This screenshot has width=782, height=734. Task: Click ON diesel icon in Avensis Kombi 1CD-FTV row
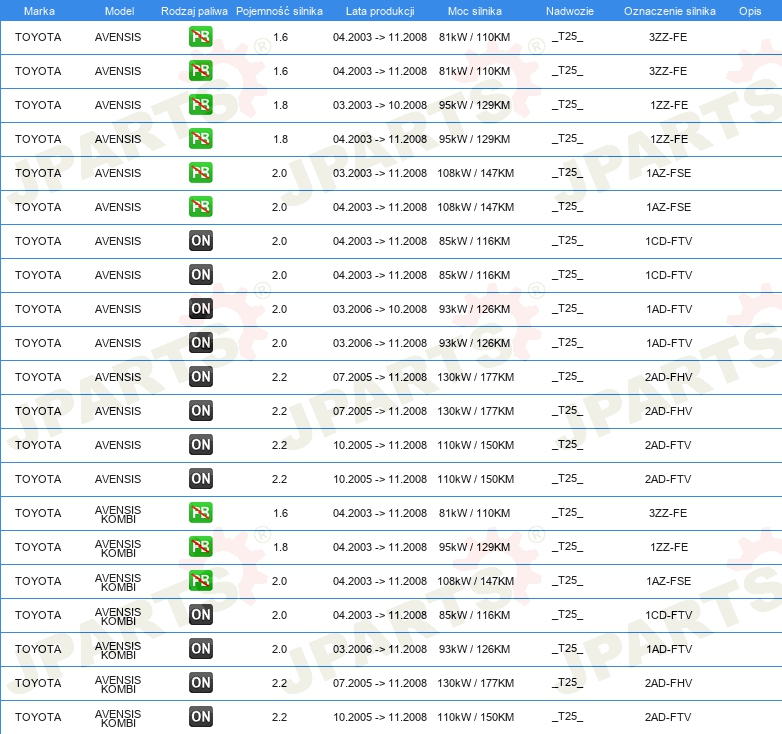(x=201, y=615)
